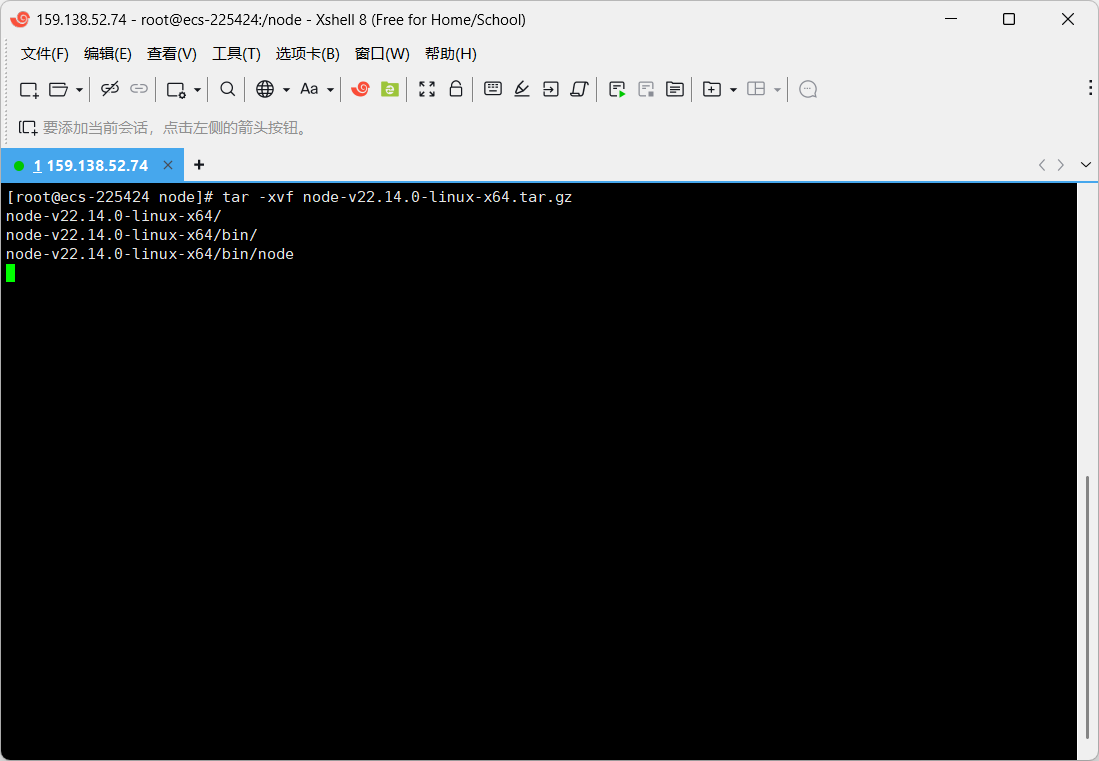1099x761 pixels.
Task: Click the New session icon
Action: (x=29, y=90)
